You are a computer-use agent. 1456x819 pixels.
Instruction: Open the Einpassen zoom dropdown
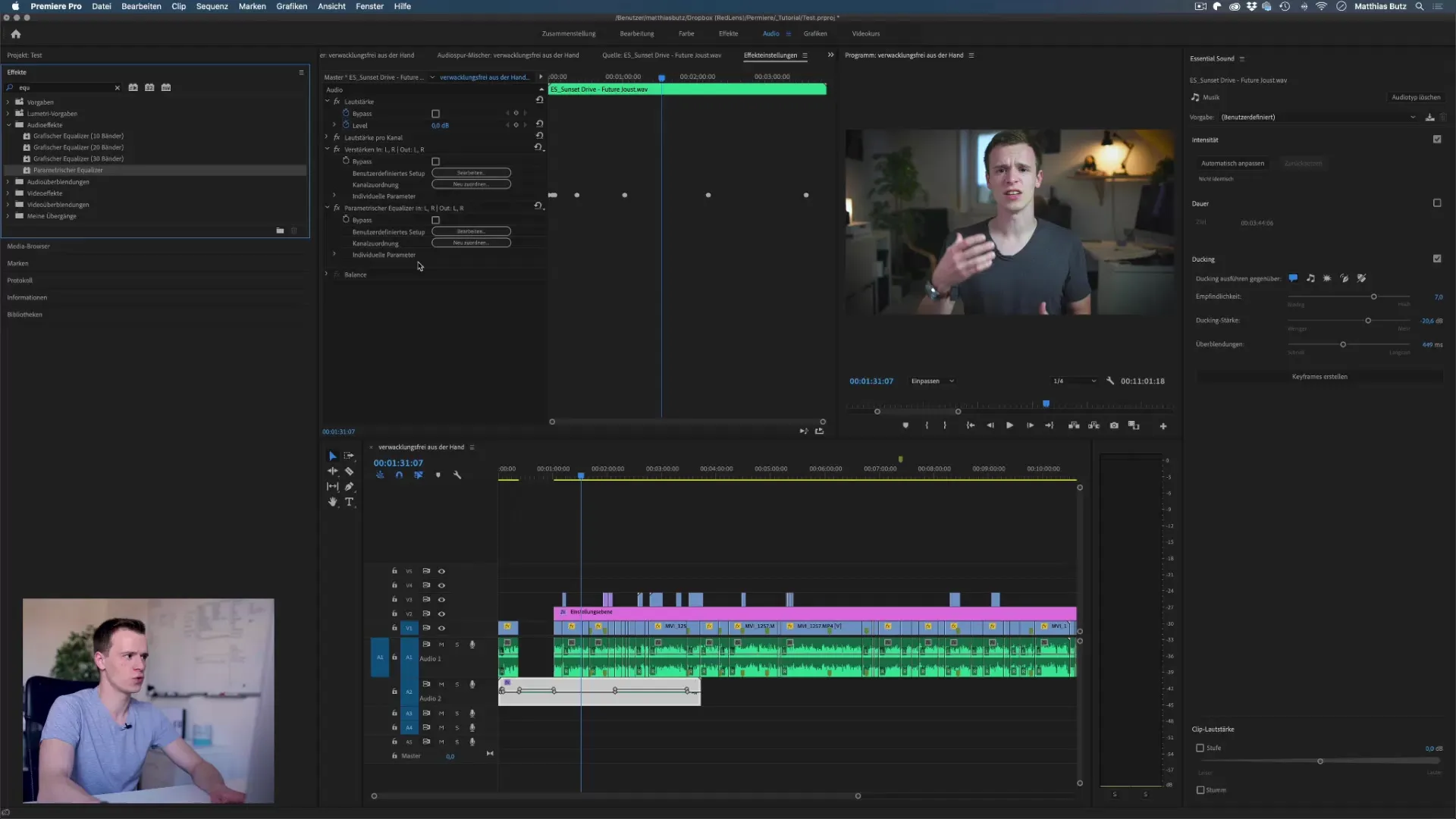(x=933, y=381)
